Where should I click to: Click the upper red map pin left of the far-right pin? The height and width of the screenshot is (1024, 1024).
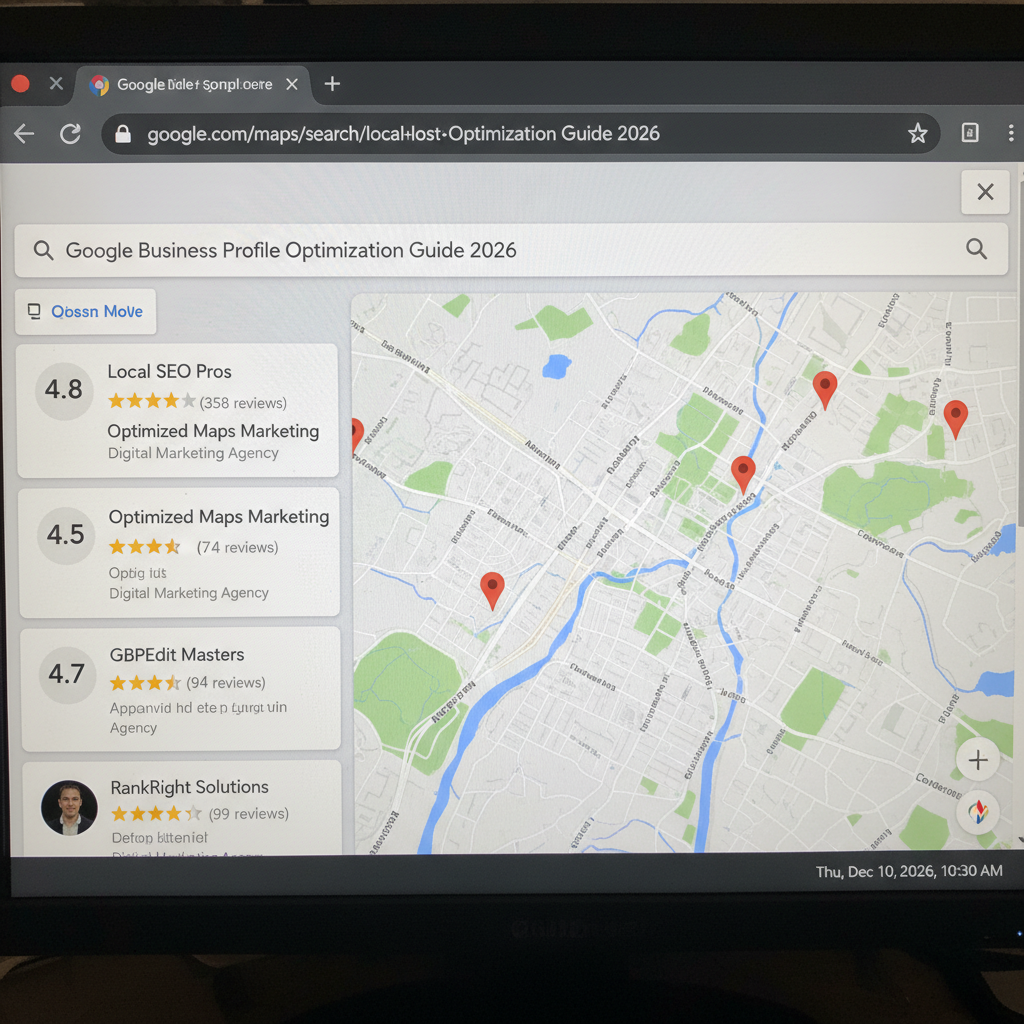click(825, 389)
